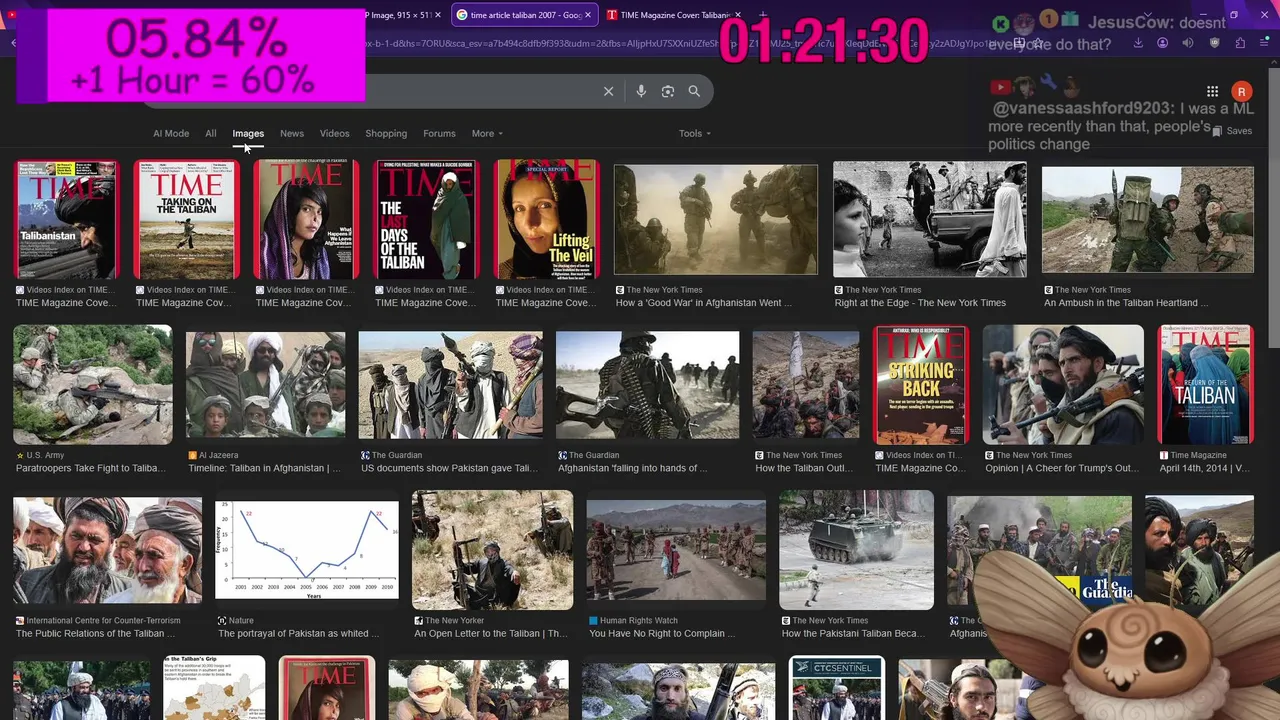Screen dimensions: 1280x720
Task: Expand the More search categories dropdown
Action: 487,133
